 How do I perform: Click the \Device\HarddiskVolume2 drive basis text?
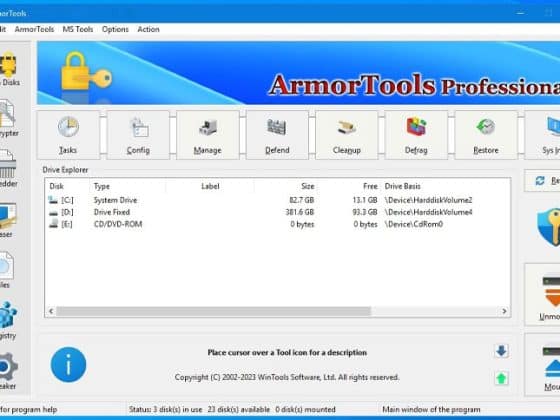coord(429,200)
